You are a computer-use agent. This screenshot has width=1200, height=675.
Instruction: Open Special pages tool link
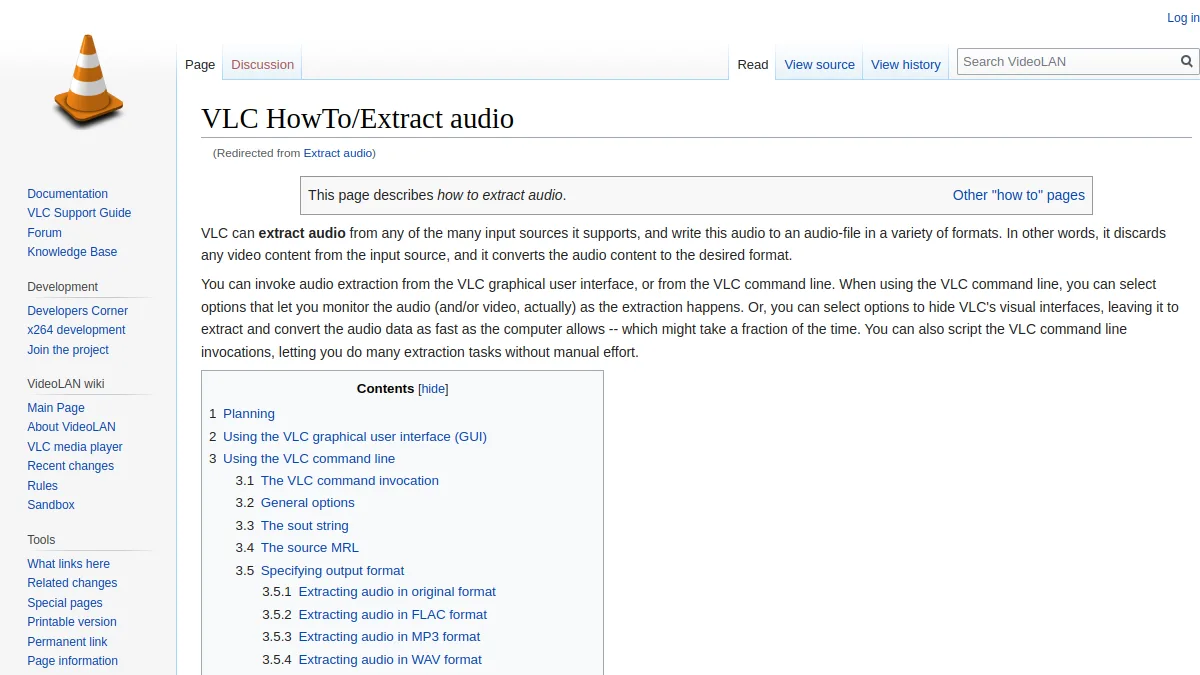65,603
